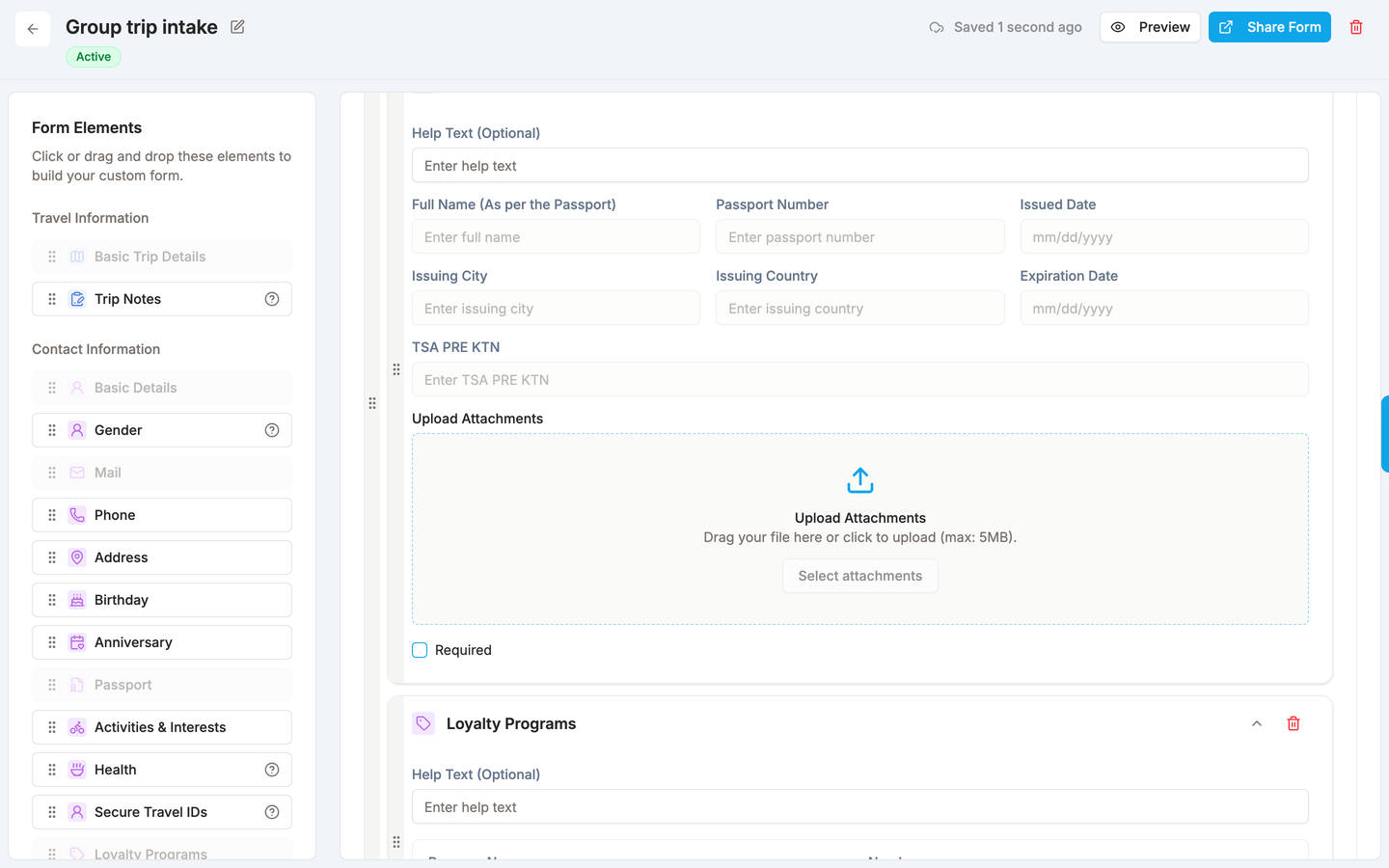Click the Issued Date field
This screenshot has height=868, width=1389.
tap(1164, 236)
